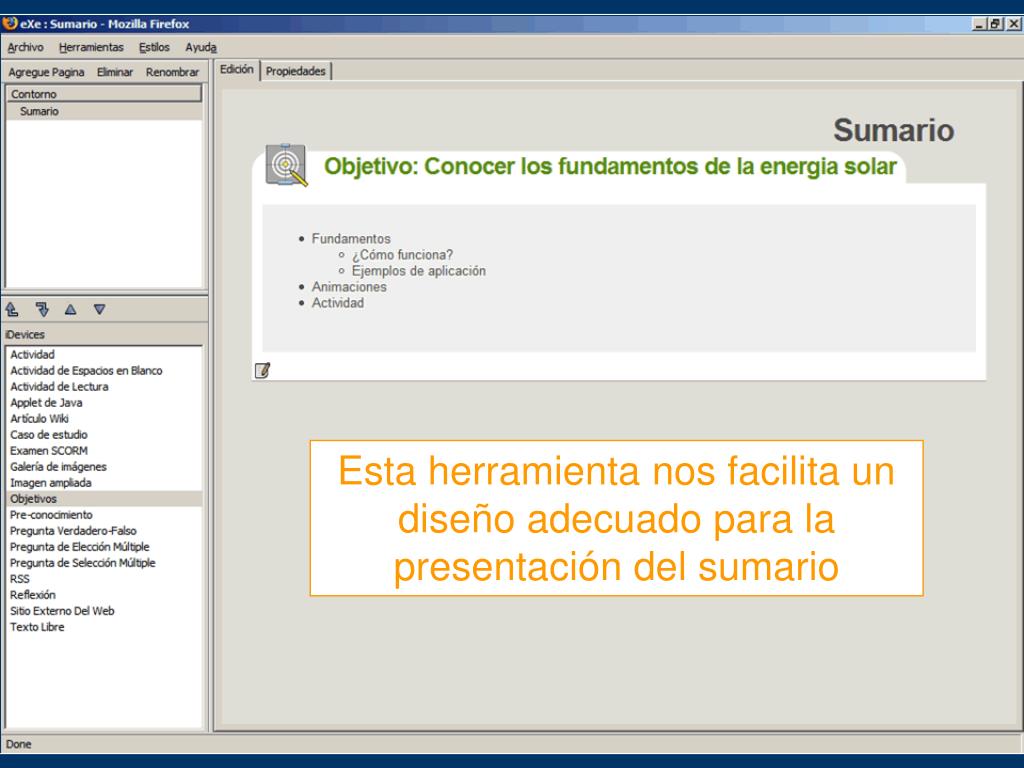This screenshot has width=1024, height=768.
Task: Restore the Firefox window size
Action: point(996,24)
